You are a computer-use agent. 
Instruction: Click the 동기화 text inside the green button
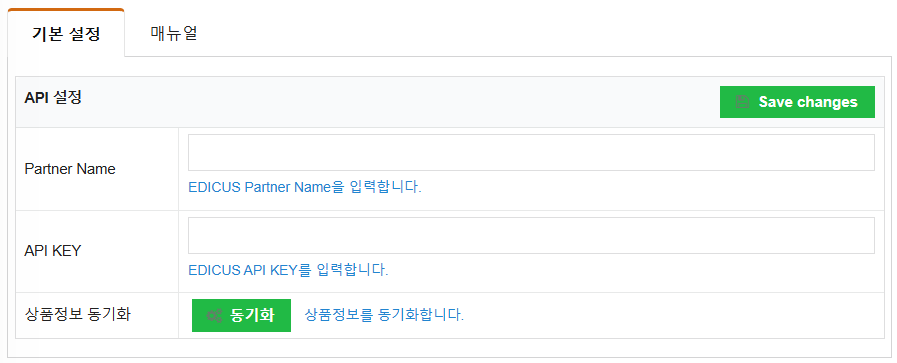point(252,316)
